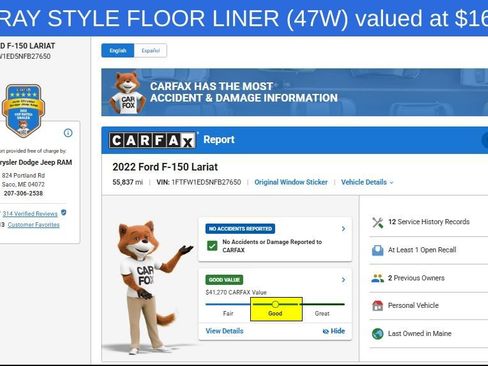This screenshot has height=366, width=488.
Task: Click the info icon in dealer card
Action: click(68, 133)
